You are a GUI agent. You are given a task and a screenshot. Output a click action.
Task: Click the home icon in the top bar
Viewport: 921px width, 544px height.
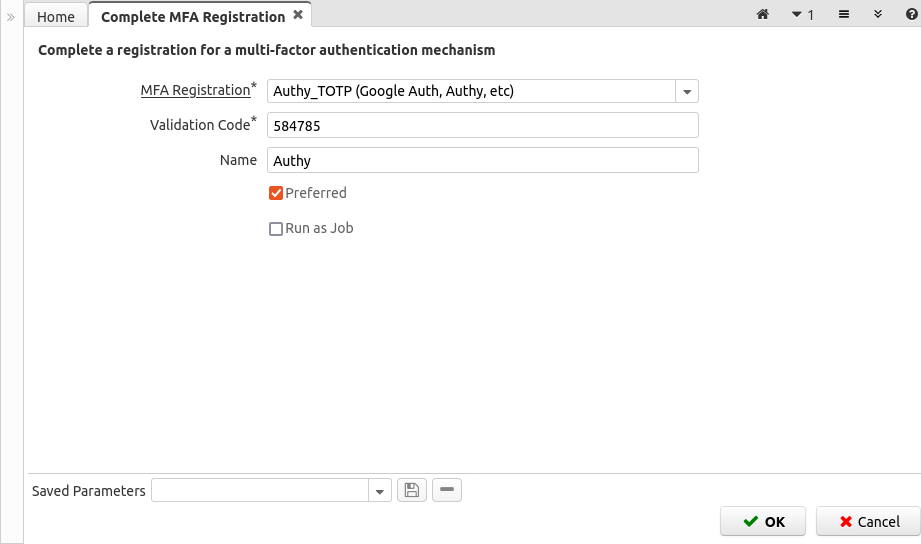pyautogui.click(x=763, y=15)
